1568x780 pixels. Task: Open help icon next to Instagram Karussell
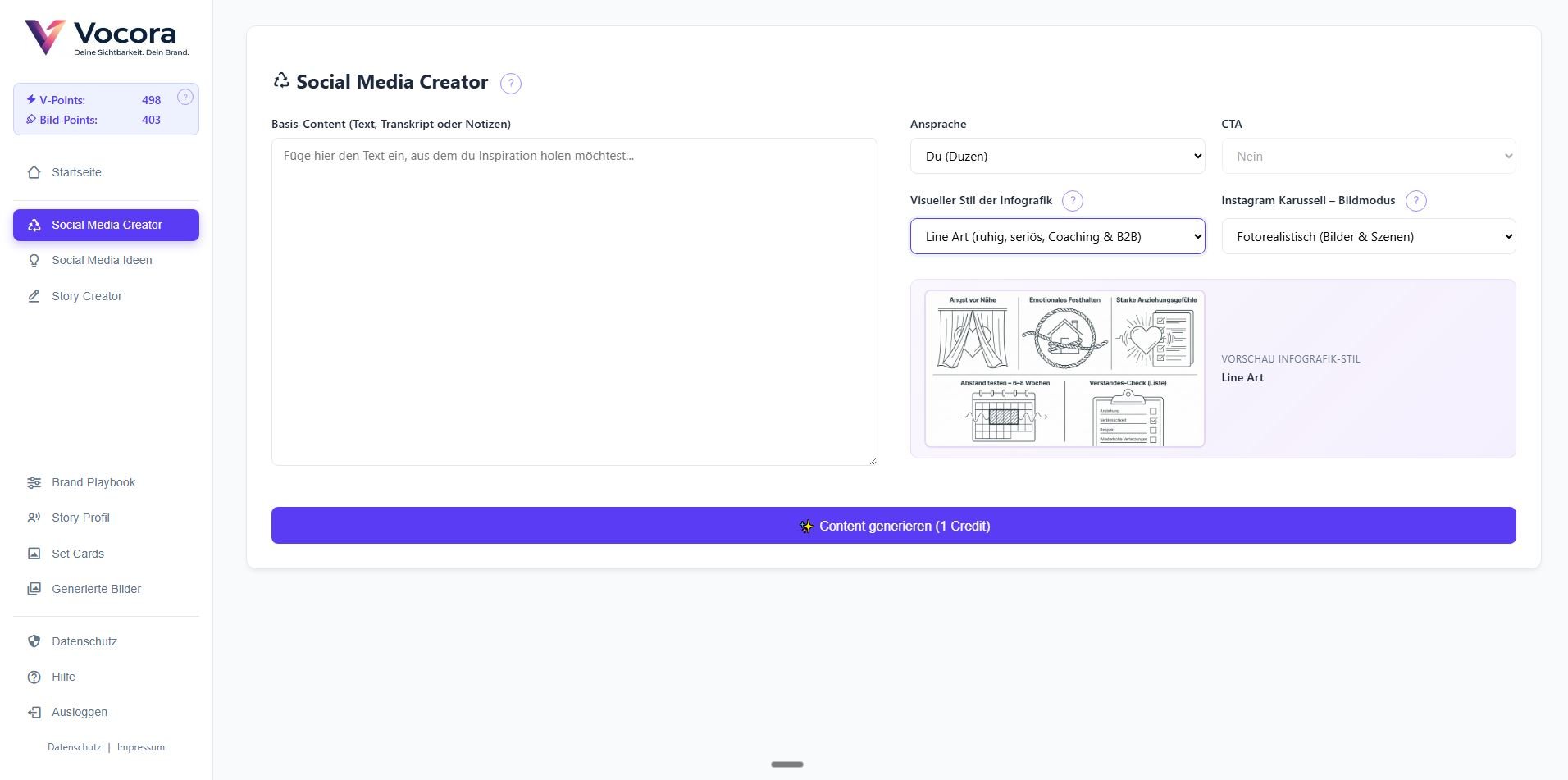[x=1415, y=200]
